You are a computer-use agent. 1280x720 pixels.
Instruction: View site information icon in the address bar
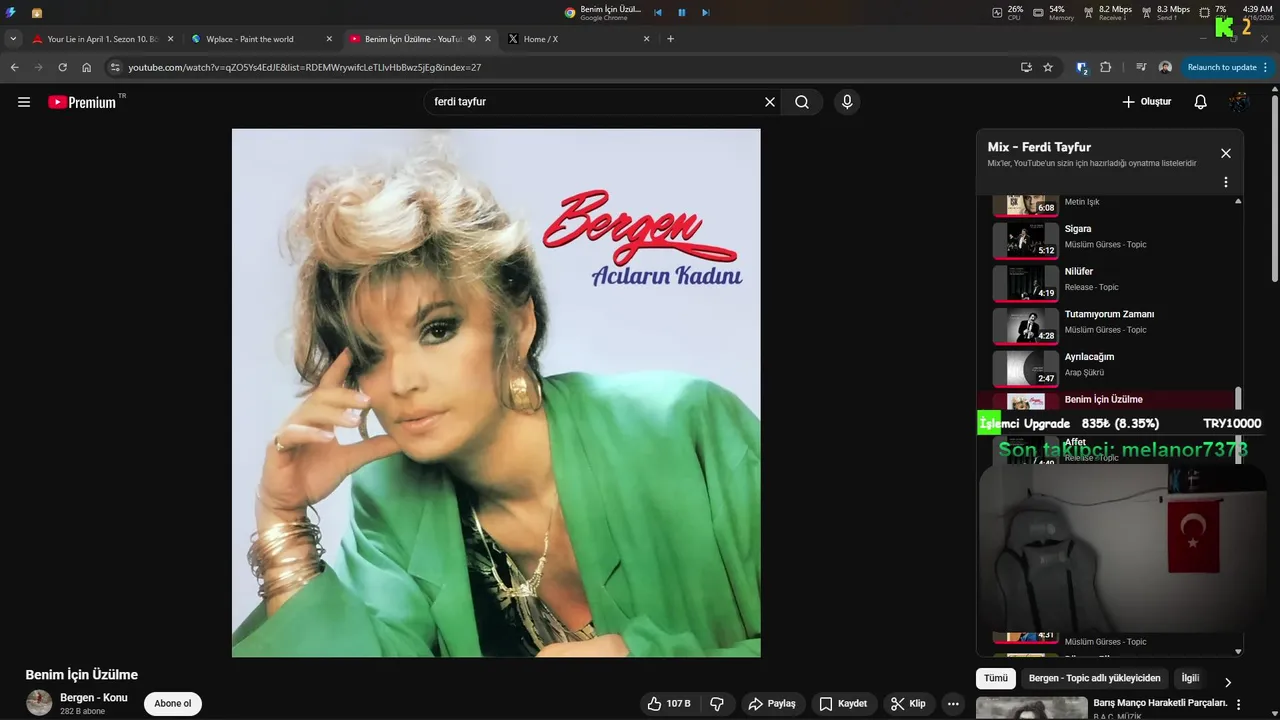[x=115, y=67]
